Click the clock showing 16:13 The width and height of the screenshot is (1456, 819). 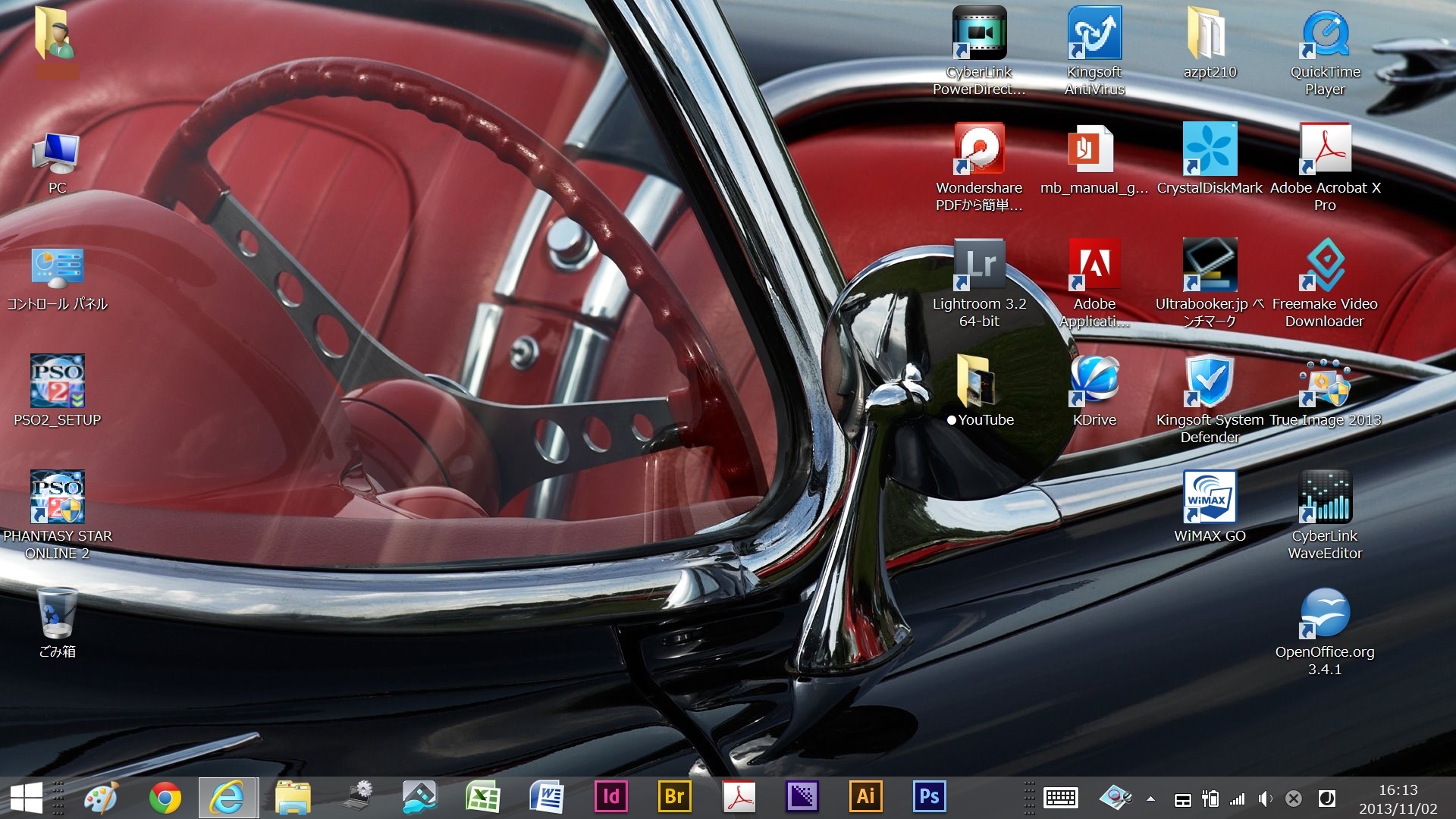[x=1398, y=799]
